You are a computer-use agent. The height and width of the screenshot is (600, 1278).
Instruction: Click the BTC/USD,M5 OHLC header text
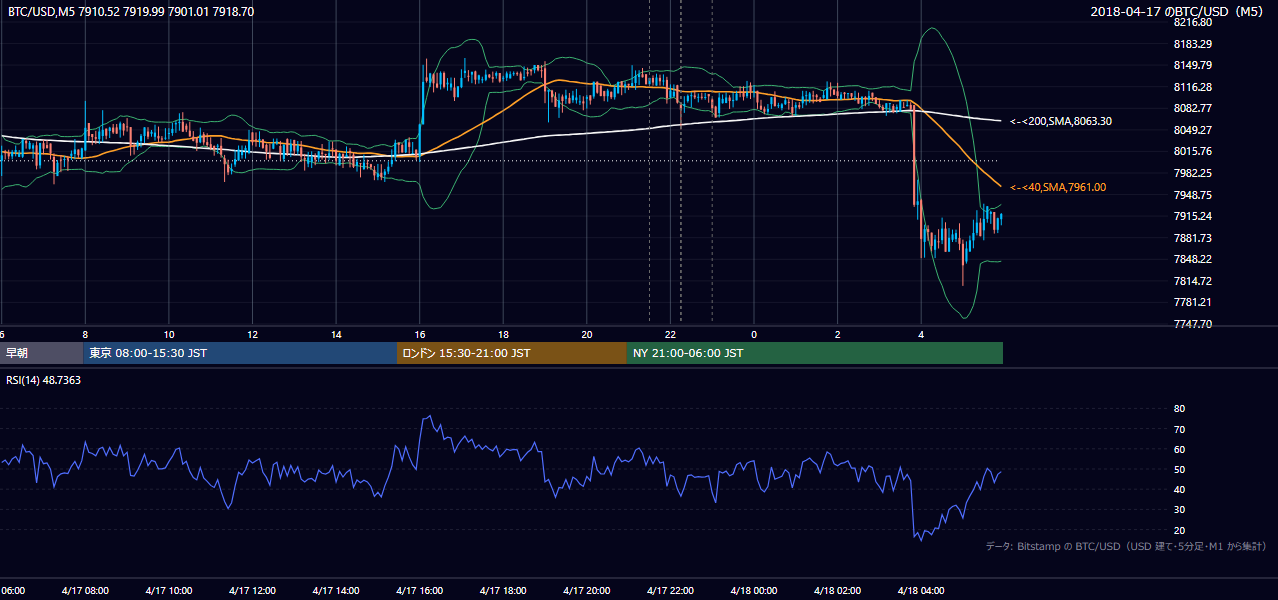[131, 12]
